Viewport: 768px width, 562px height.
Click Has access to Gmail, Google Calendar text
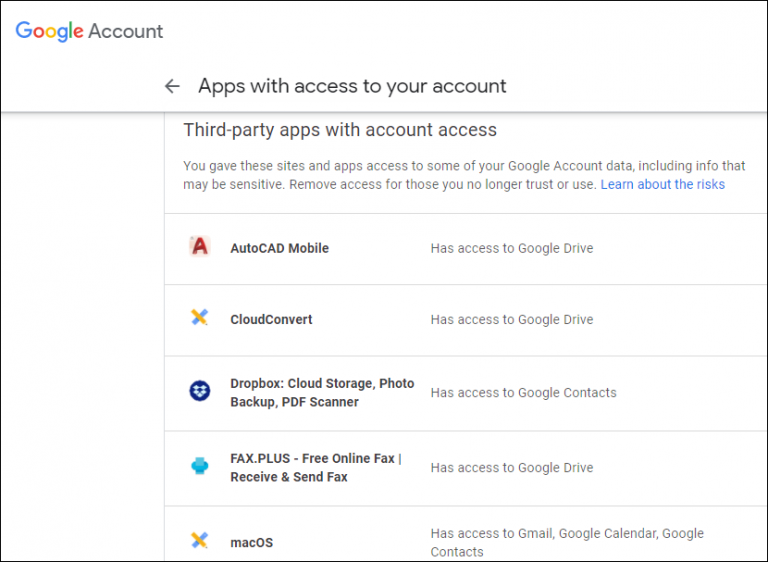tap(567, 542)
